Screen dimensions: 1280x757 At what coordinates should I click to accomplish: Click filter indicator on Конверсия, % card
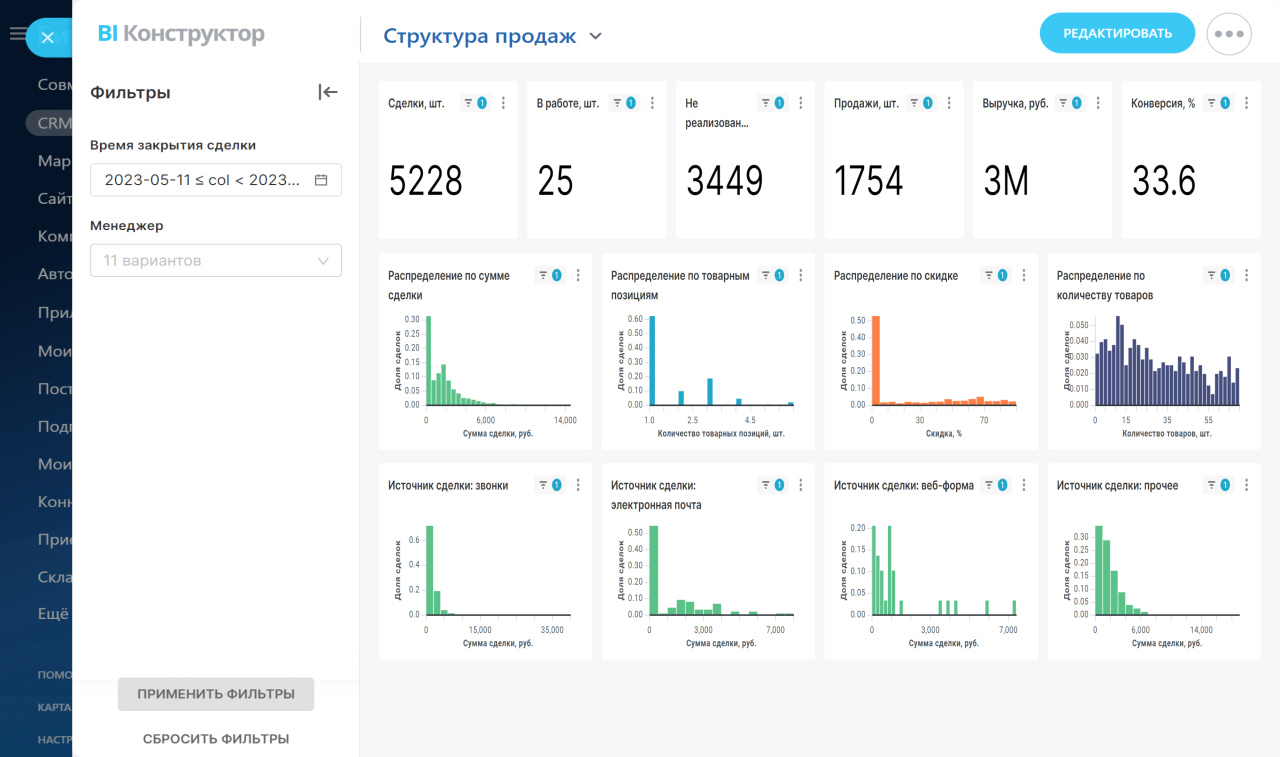1218,103
